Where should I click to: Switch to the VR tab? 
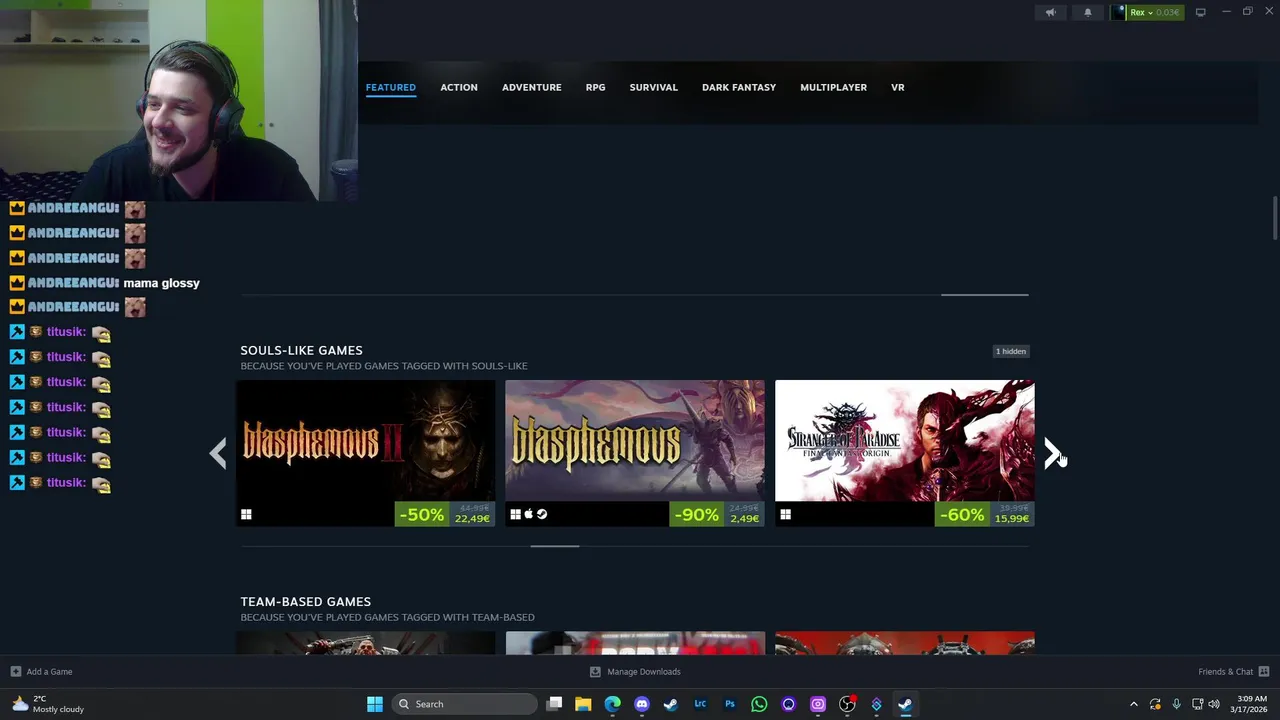[x=898, y=87]
